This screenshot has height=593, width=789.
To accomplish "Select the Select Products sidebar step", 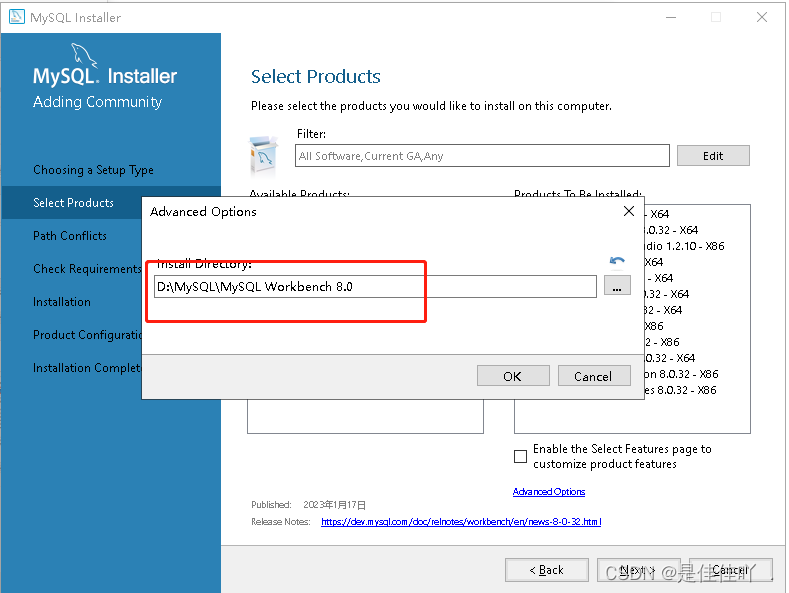I will [x=73, y=203].
